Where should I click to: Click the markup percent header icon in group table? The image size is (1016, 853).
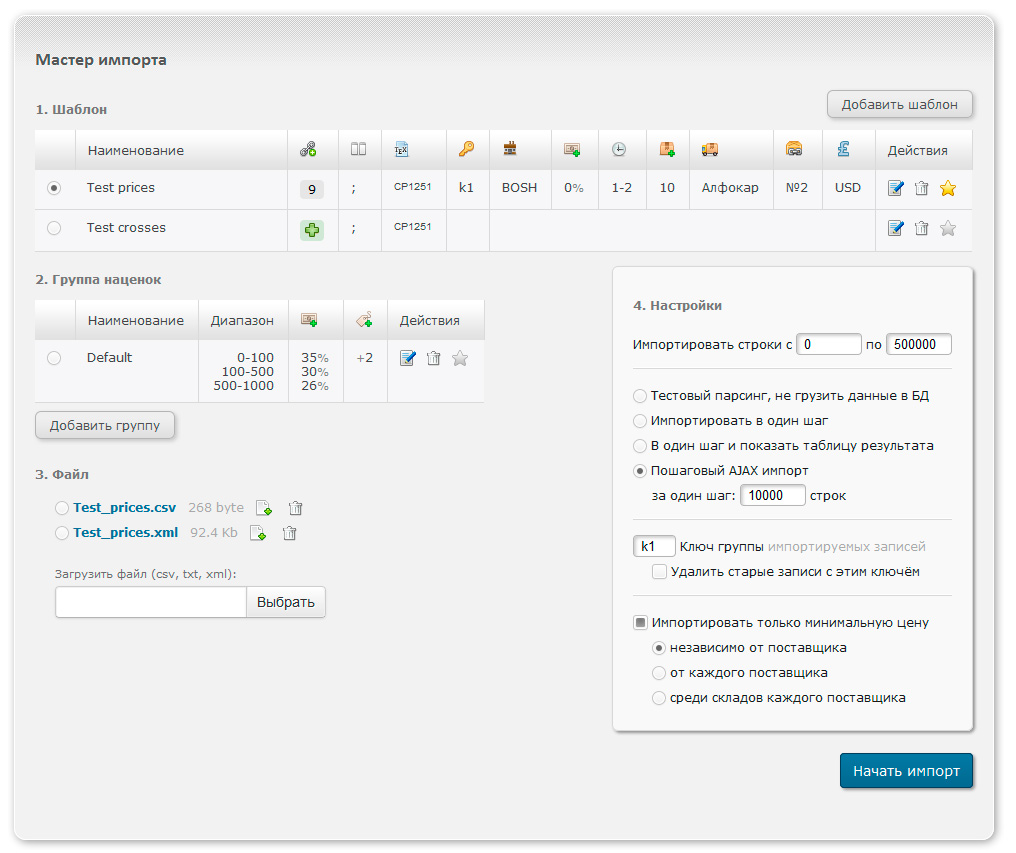click(309, 320)
